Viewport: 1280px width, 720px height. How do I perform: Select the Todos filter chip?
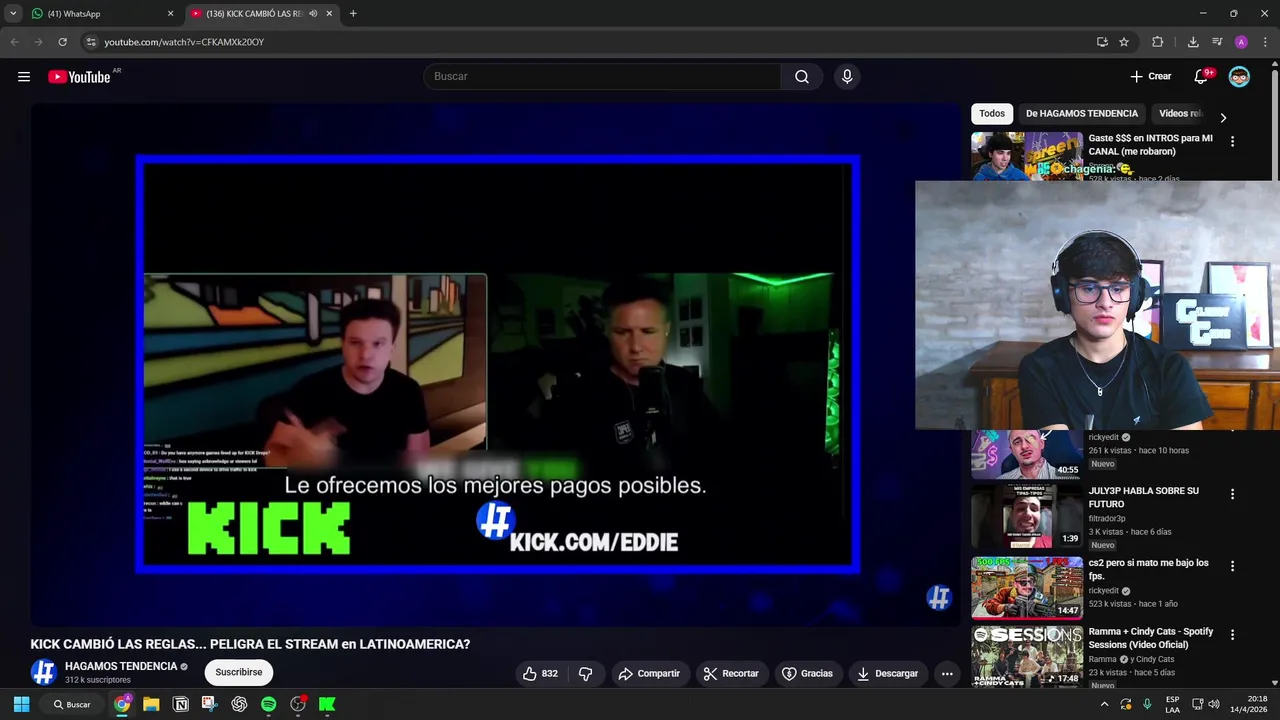coord(992,114)
